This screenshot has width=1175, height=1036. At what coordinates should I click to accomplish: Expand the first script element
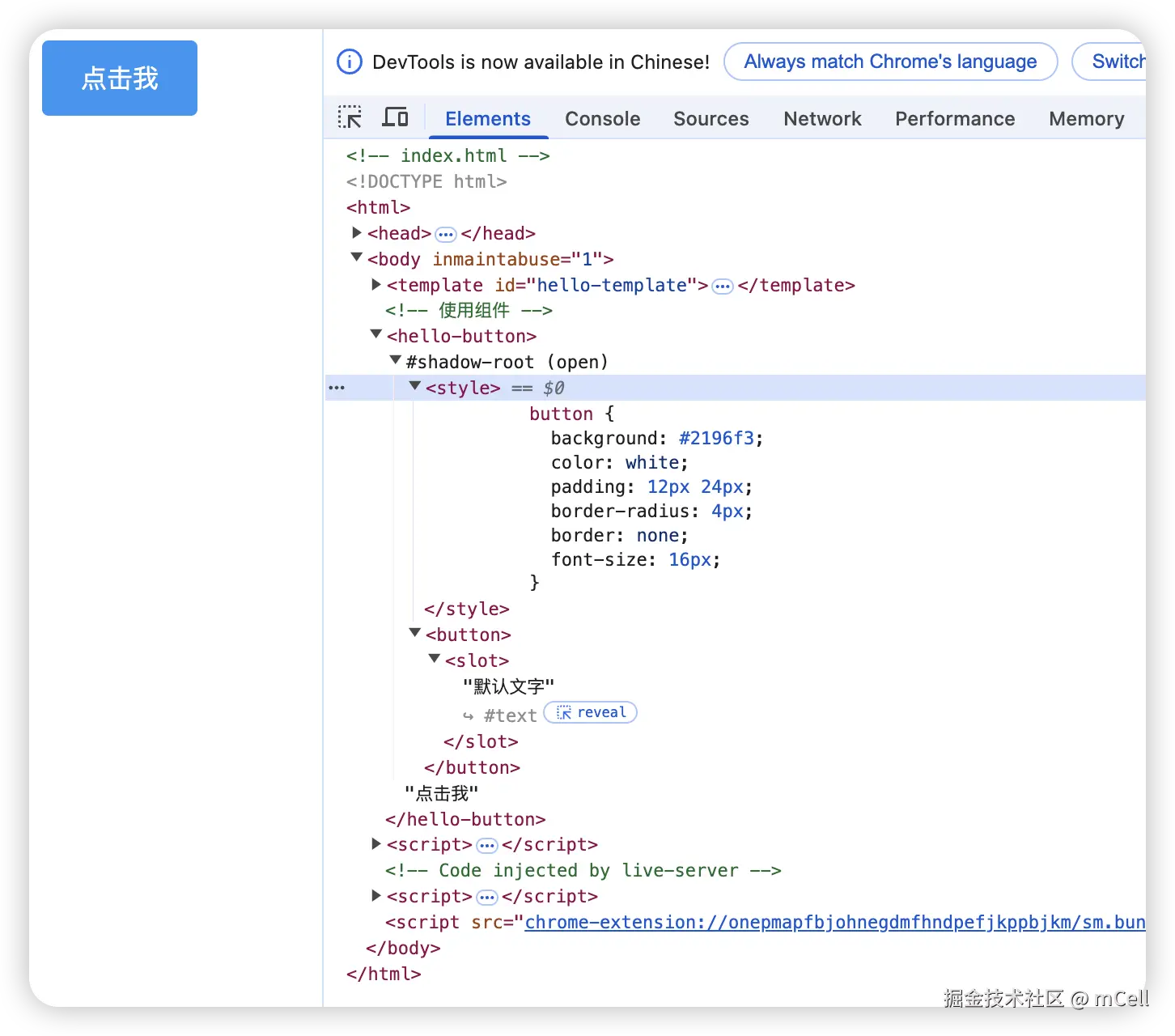(376, 844)
